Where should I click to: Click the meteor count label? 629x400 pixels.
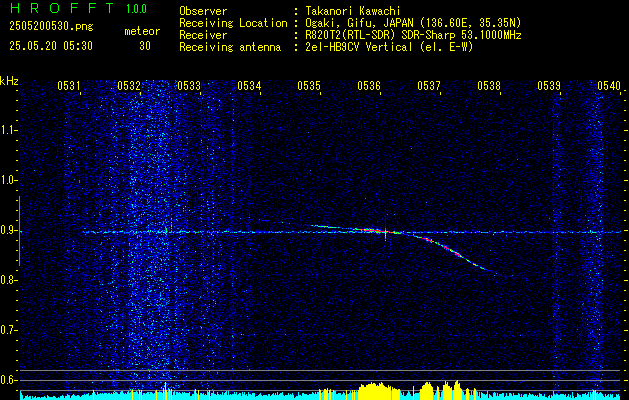(142, 31)
